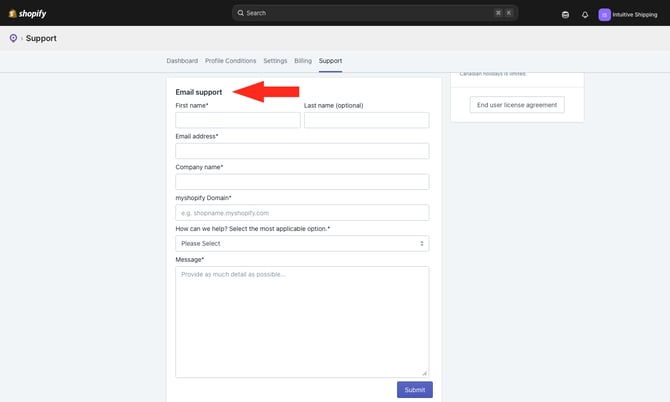Click the Email support heading
The height and width of the screenshot is (402, 670).
tap(199, 92)
